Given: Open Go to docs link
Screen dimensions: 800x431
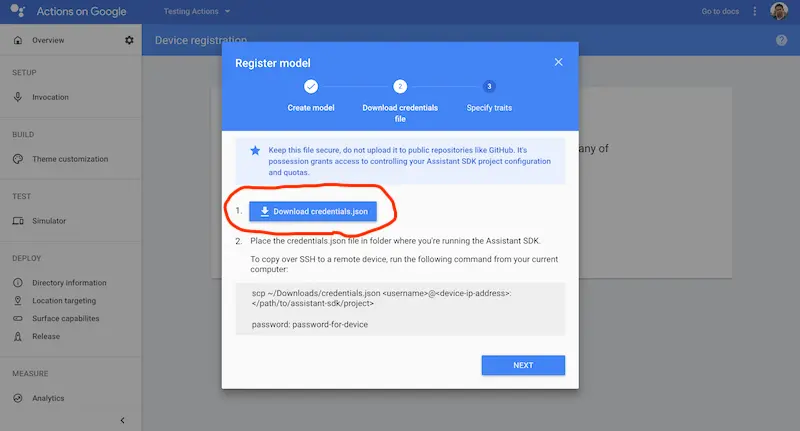Looking at the screenshot, I should coord(720,11).
